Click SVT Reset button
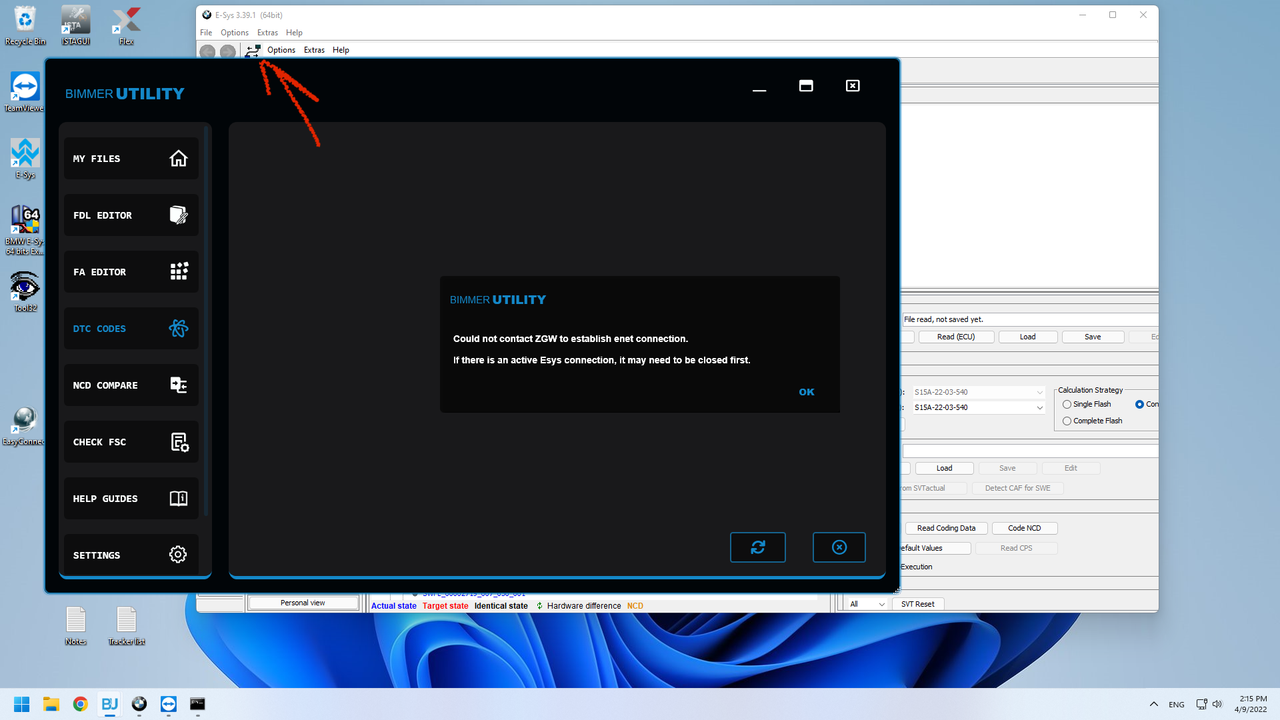The image size is (1280, 720). click(x=918, y=604)
